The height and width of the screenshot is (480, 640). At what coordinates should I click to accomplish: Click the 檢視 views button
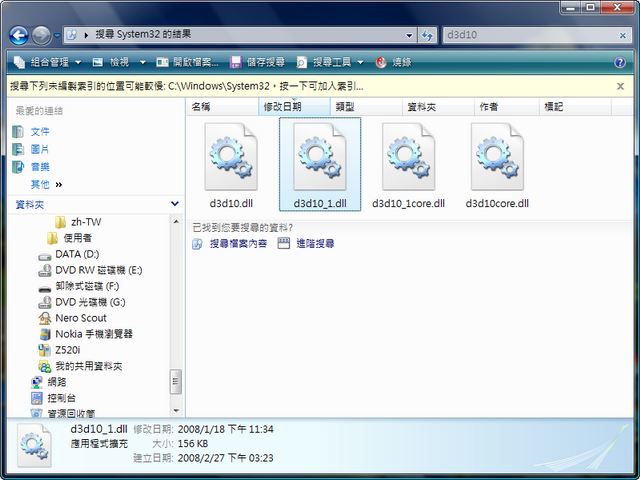click(x=111, y=62)
